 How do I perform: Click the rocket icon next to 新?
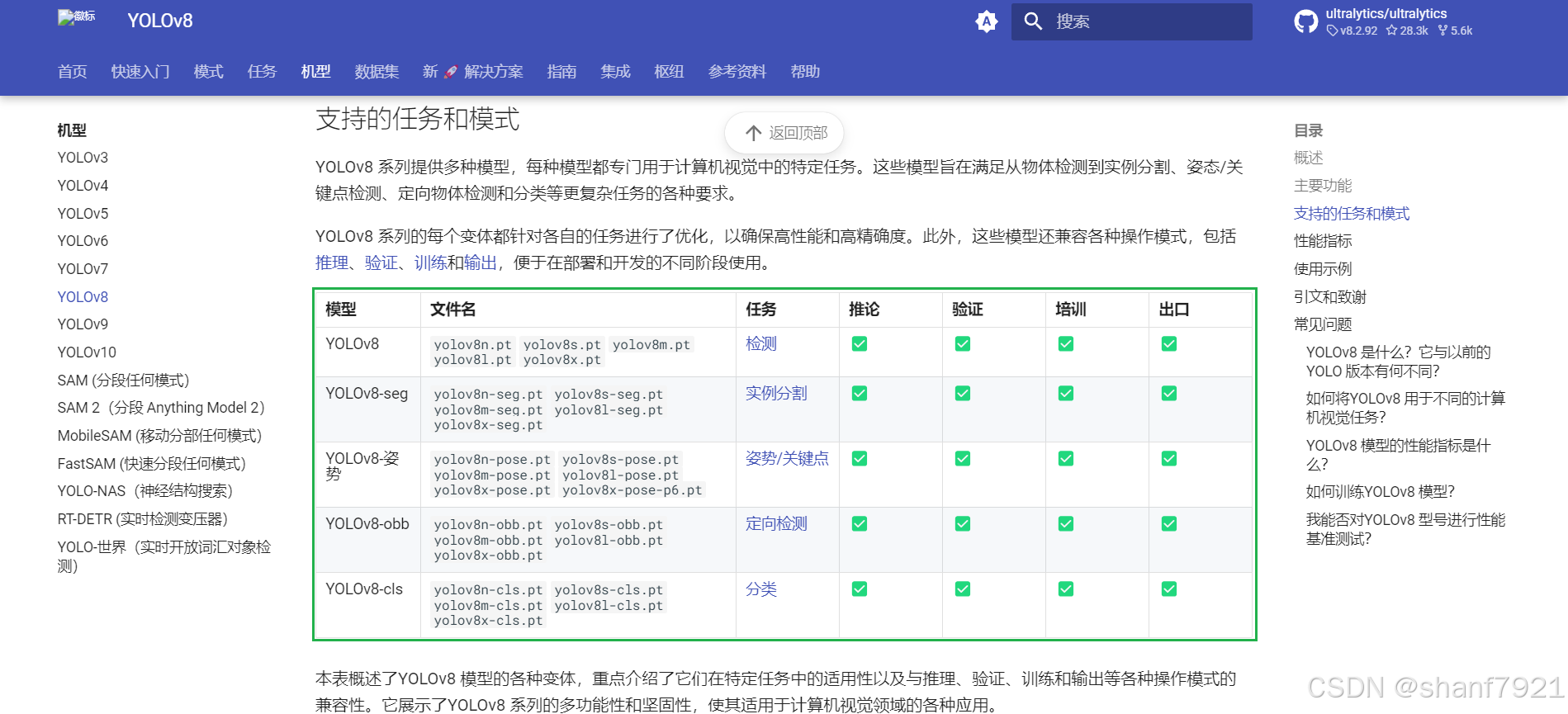coord(450,72)
